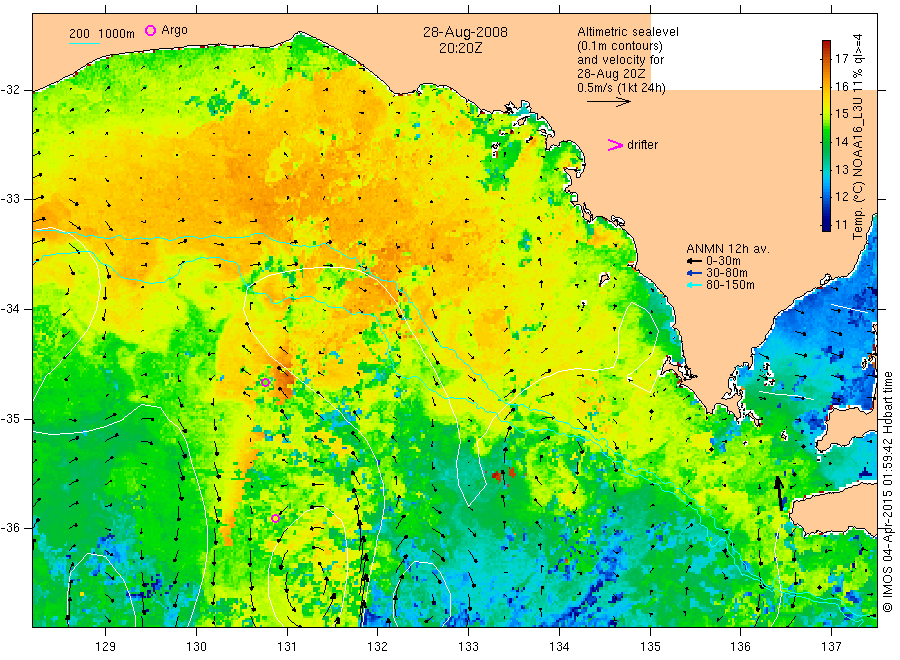The image size is (900, 660).
Task: Click the '28-Aug-2008' date label
Action: (465, 32)
